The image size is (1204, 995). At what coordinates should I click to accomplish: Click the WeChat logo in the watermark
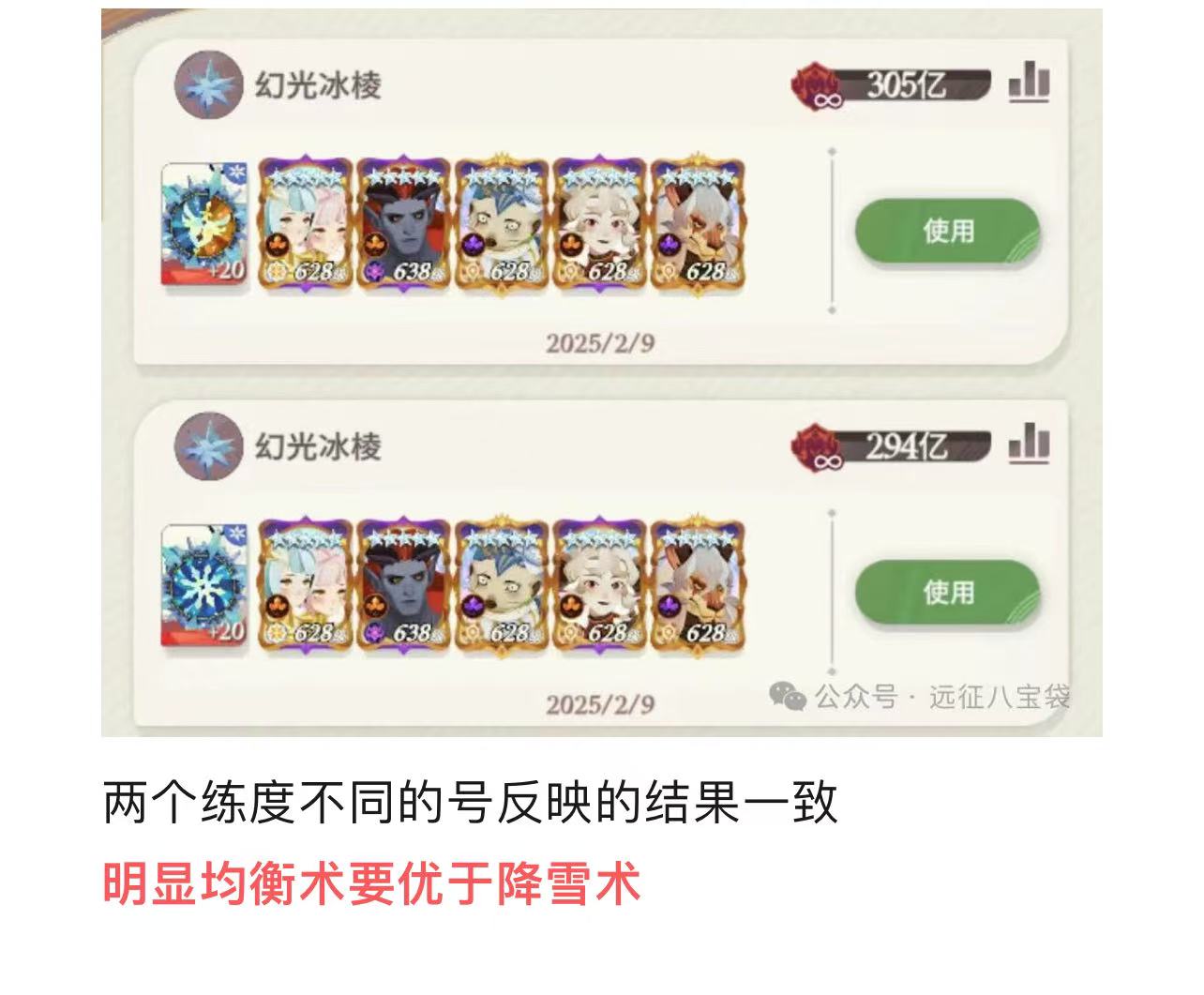[x=788, y=696]
